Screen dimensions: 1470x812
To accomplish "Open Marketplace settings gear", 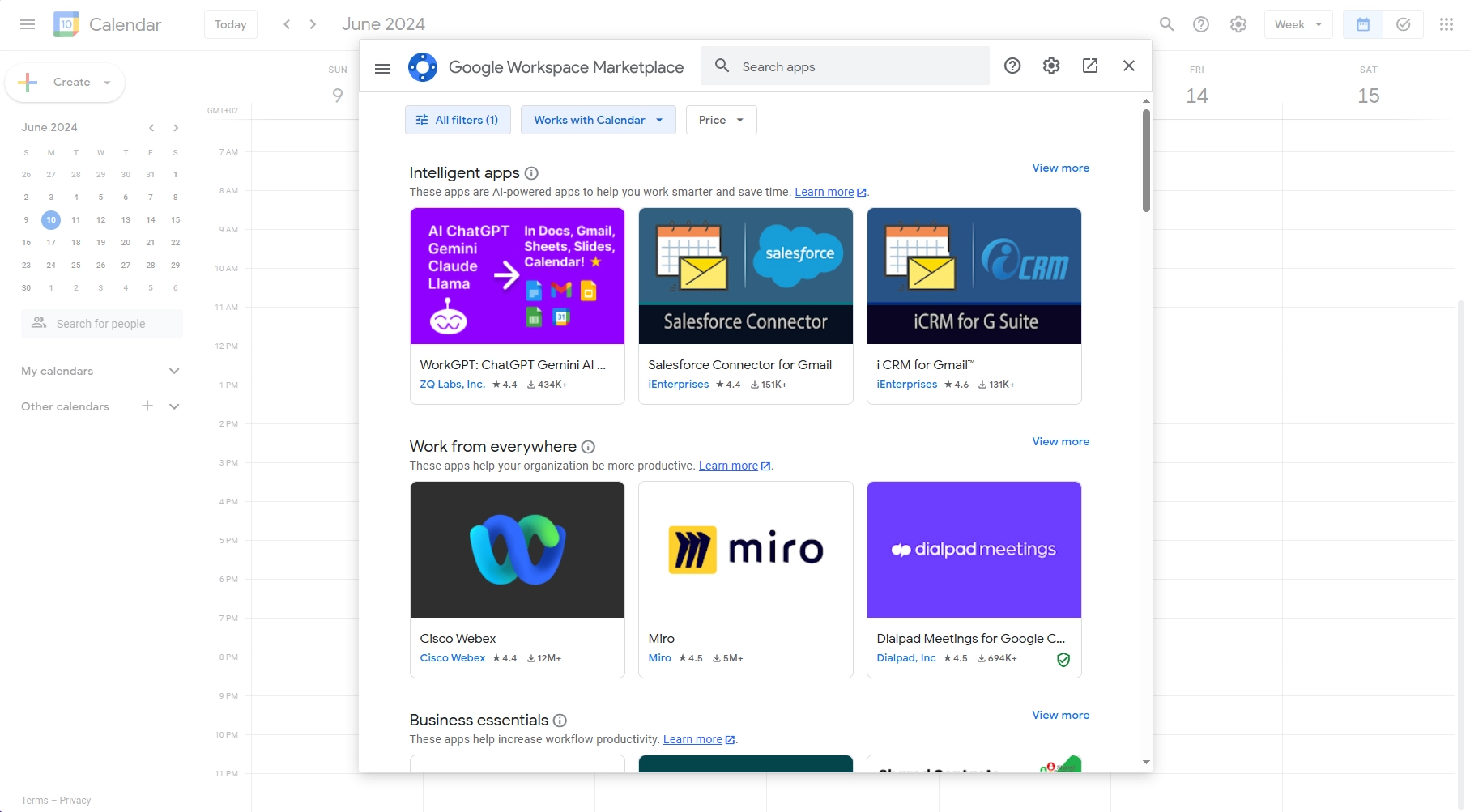I will (x=1051, y=66).
